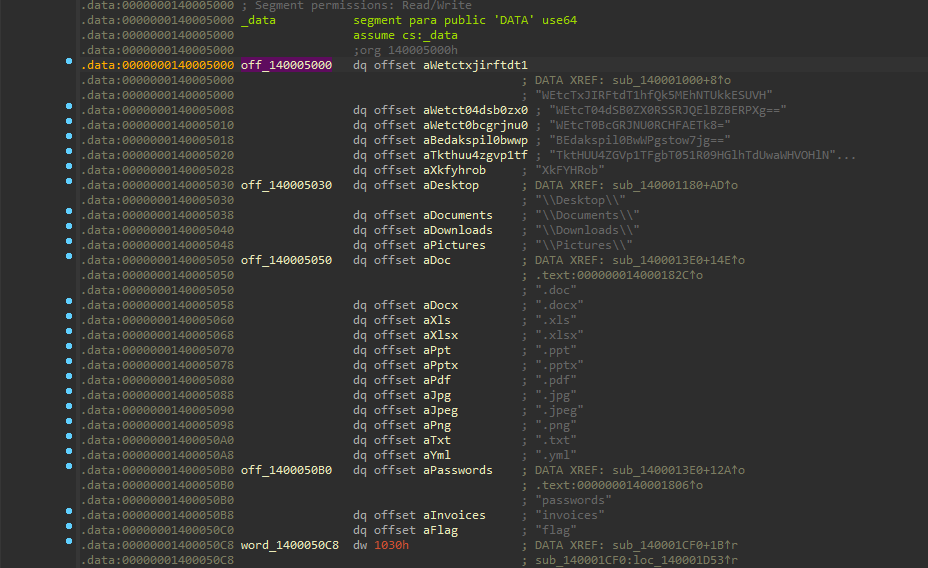Click the margin dot on the aPdf line

[68, 380]
